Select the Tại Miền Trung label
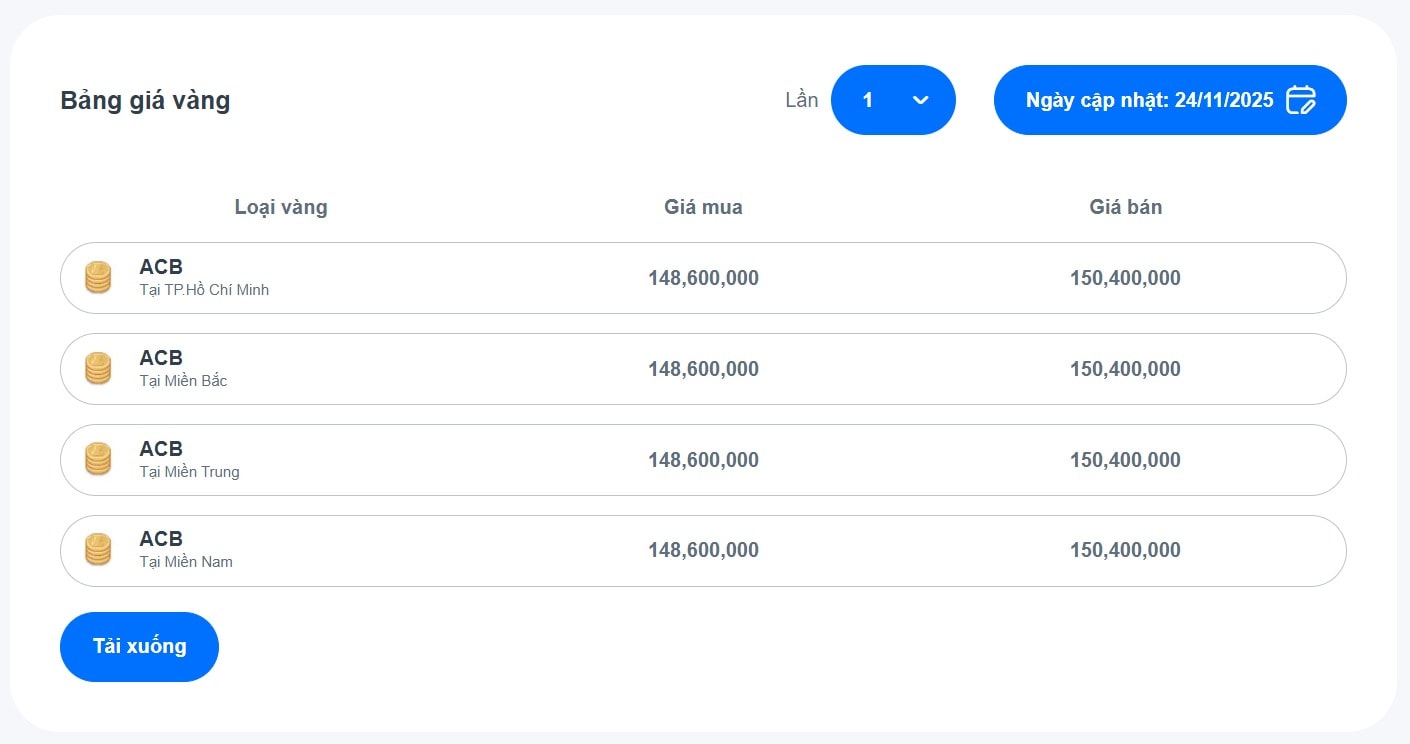 (x=189, y=472)
